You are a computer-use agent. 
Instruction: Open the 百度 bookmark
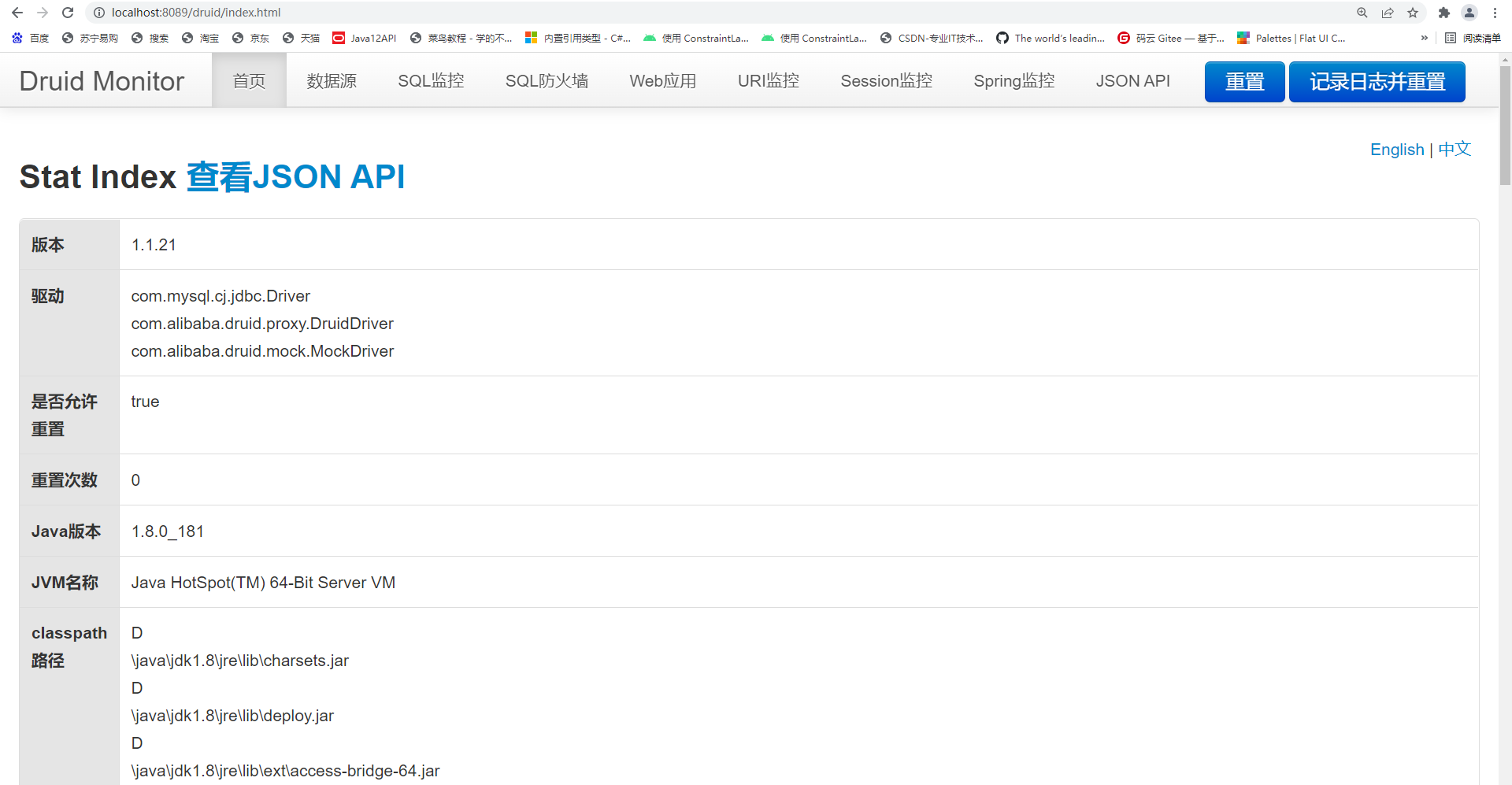pos(30,38)
